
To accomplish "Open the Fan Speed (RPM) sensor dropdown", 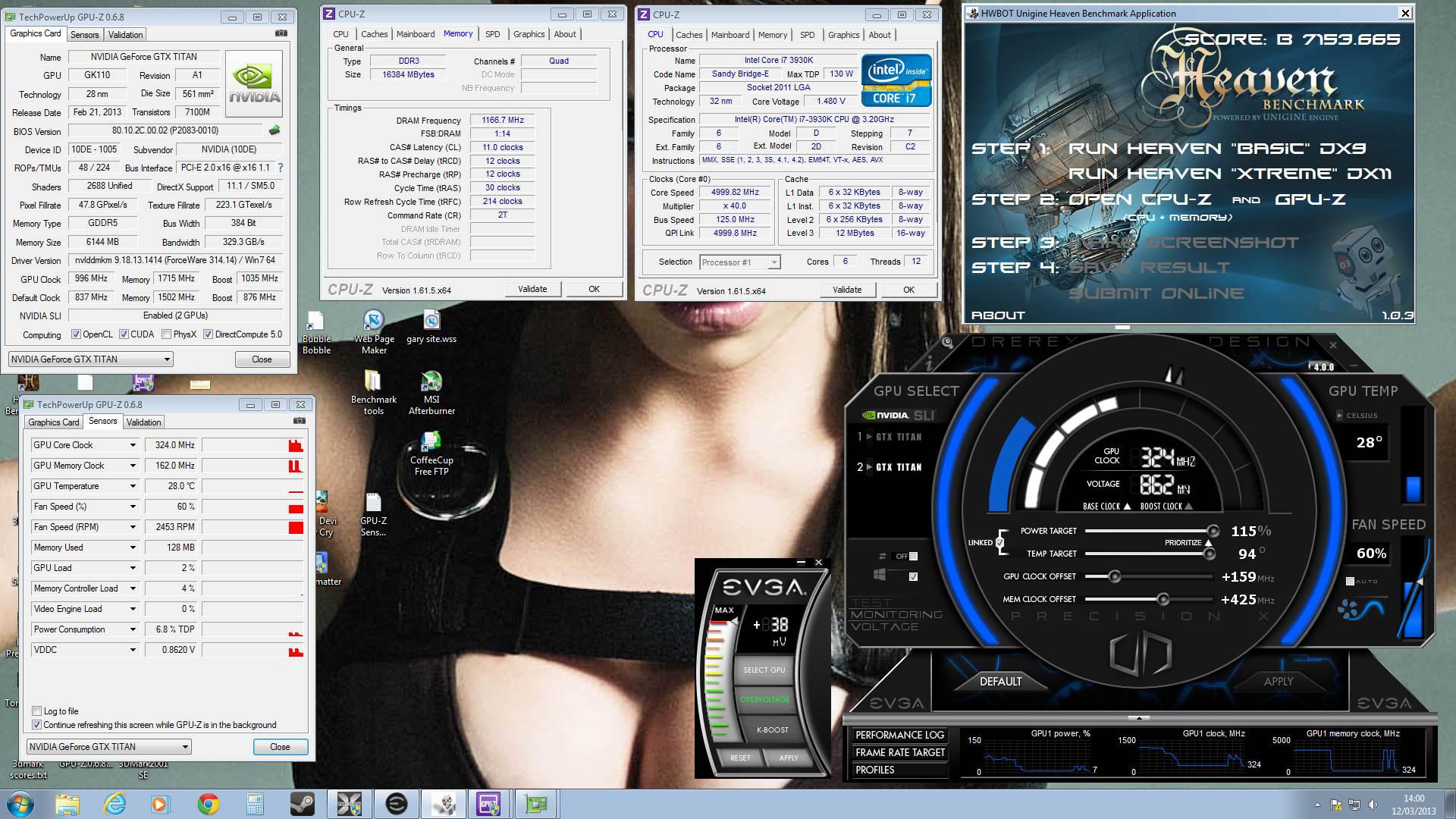I will pyautogui.click(x=133, y=527).
